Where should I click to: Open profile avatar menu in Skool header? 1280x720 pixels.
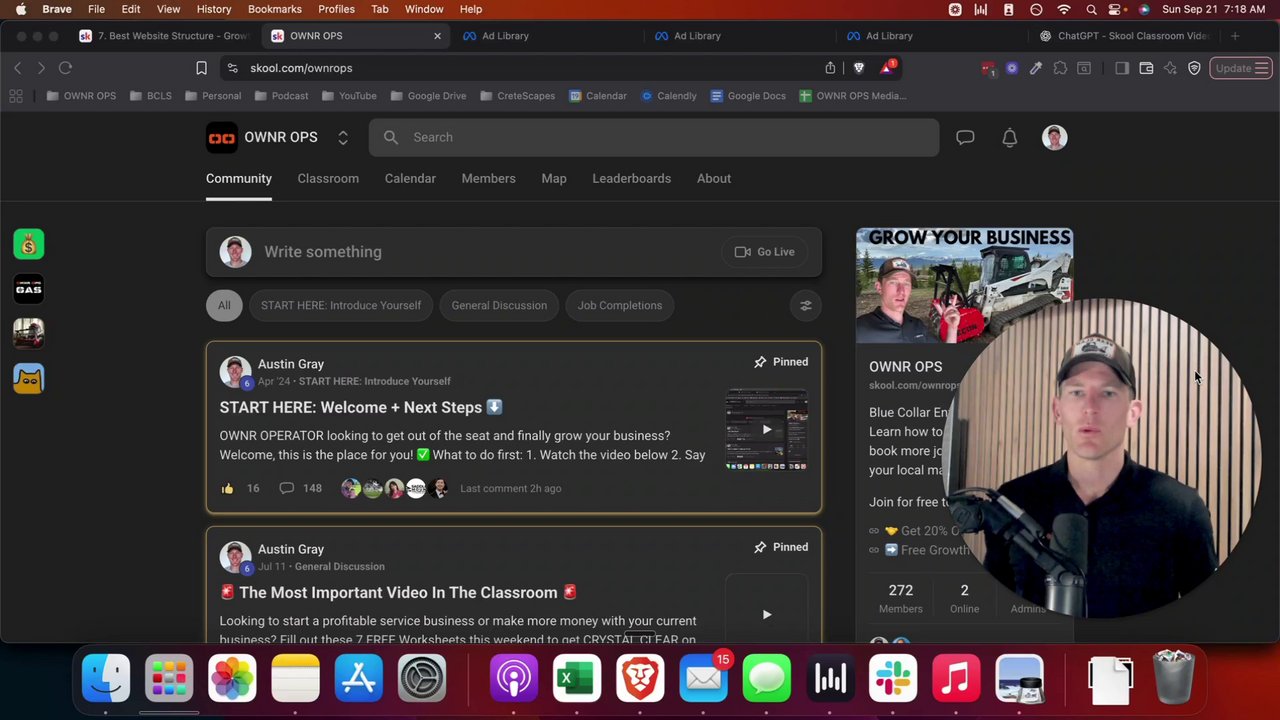[1054, 138]
